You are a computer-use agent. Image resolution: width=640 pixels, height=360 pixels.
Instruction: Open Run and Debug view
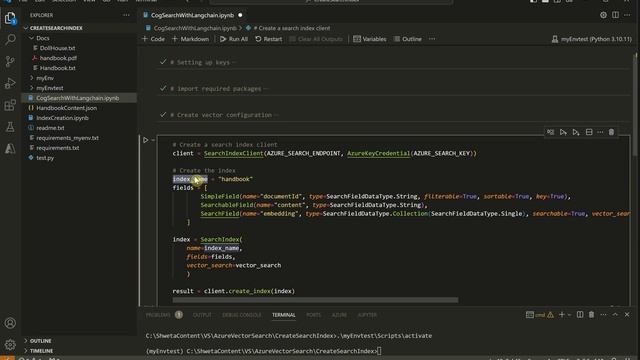[10, 83]
